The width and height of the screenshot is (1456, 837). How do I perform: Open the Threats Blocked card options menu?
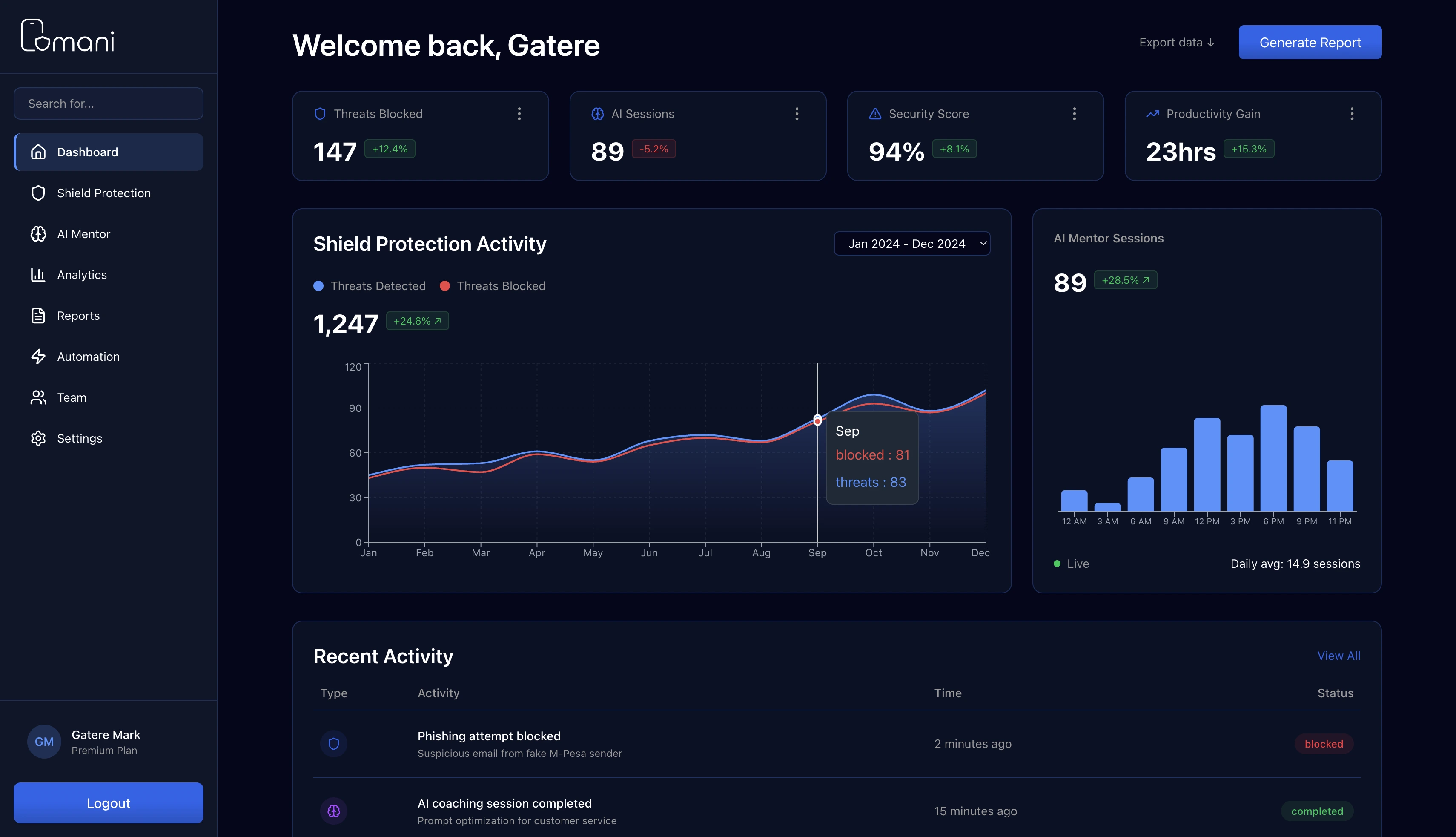(519, 114)
